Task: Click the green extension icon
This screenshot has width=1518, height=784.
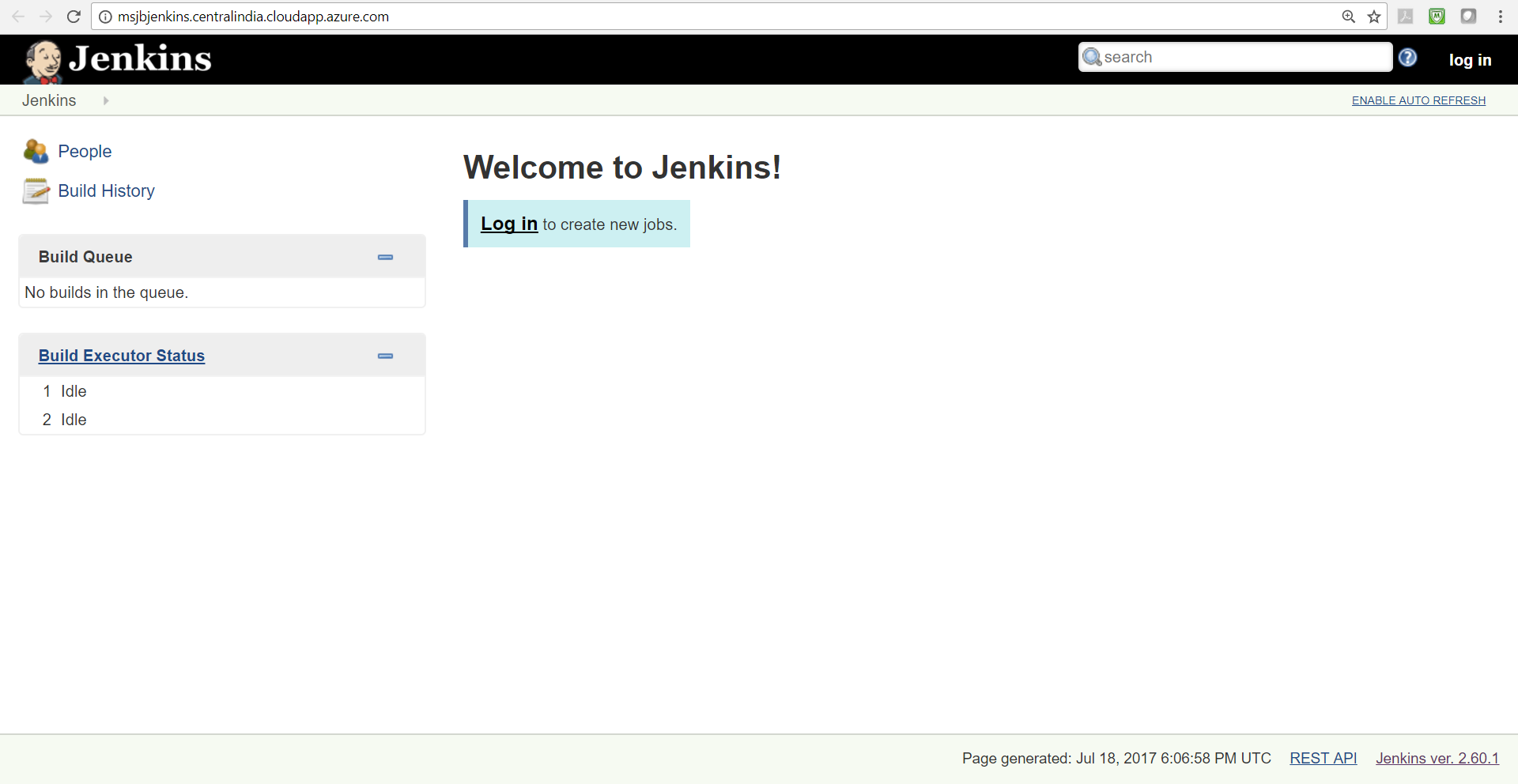Action: tap(1437, 16)
